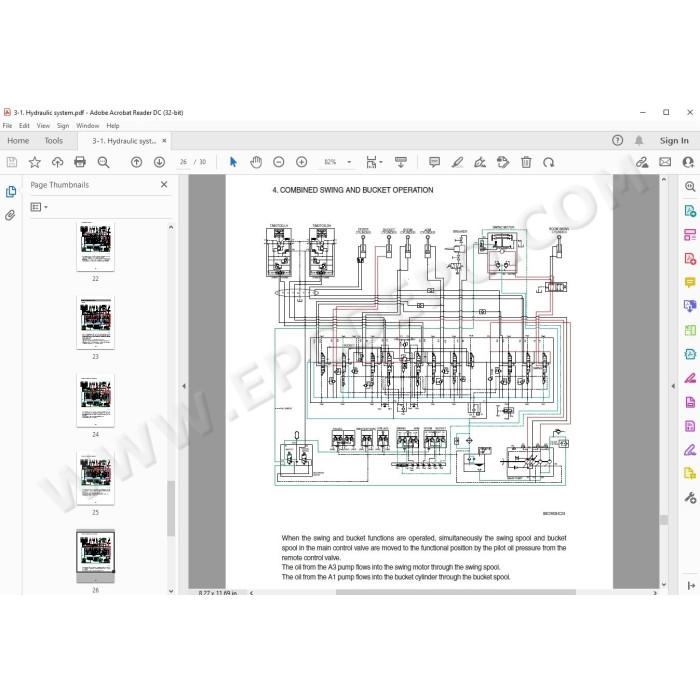Click the share with others person icon
This screenshot has width=700, height=700.
coord(688,162)
